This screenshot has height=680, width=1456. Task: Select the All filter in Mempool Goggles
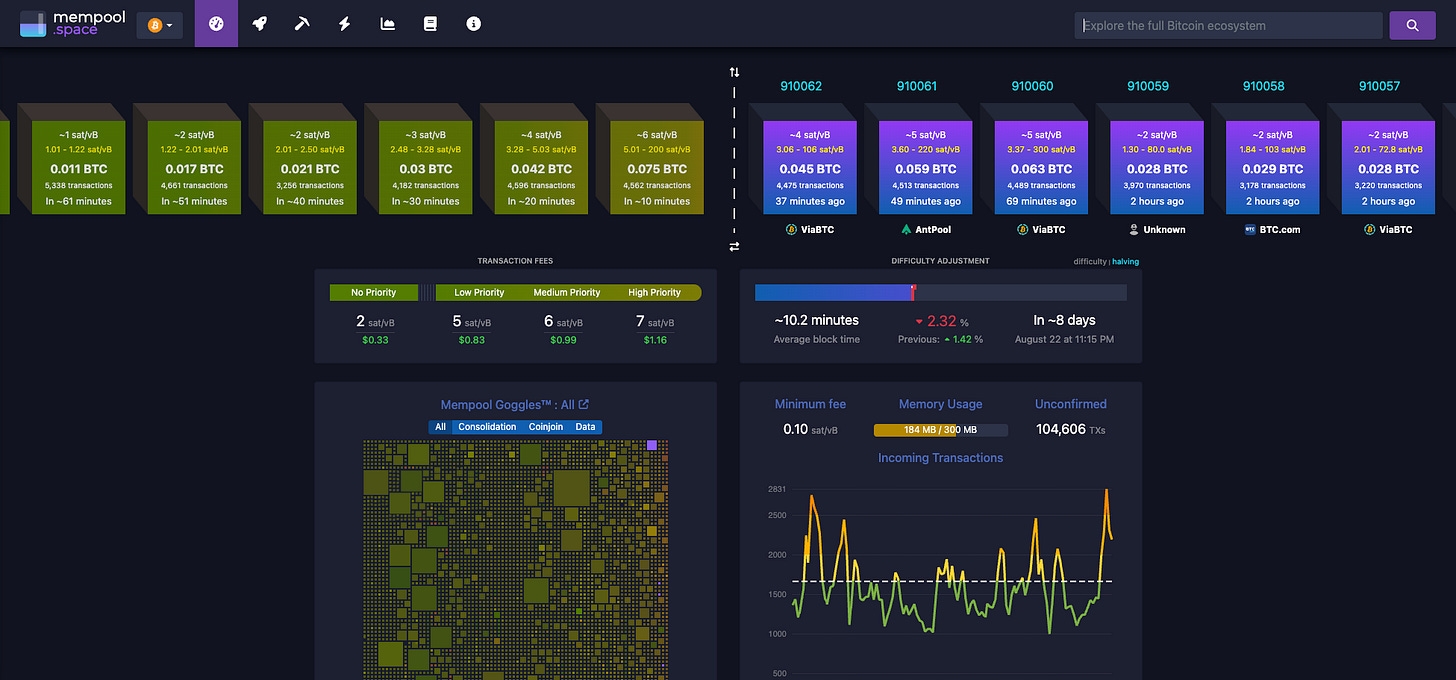(x=440, y=426)
